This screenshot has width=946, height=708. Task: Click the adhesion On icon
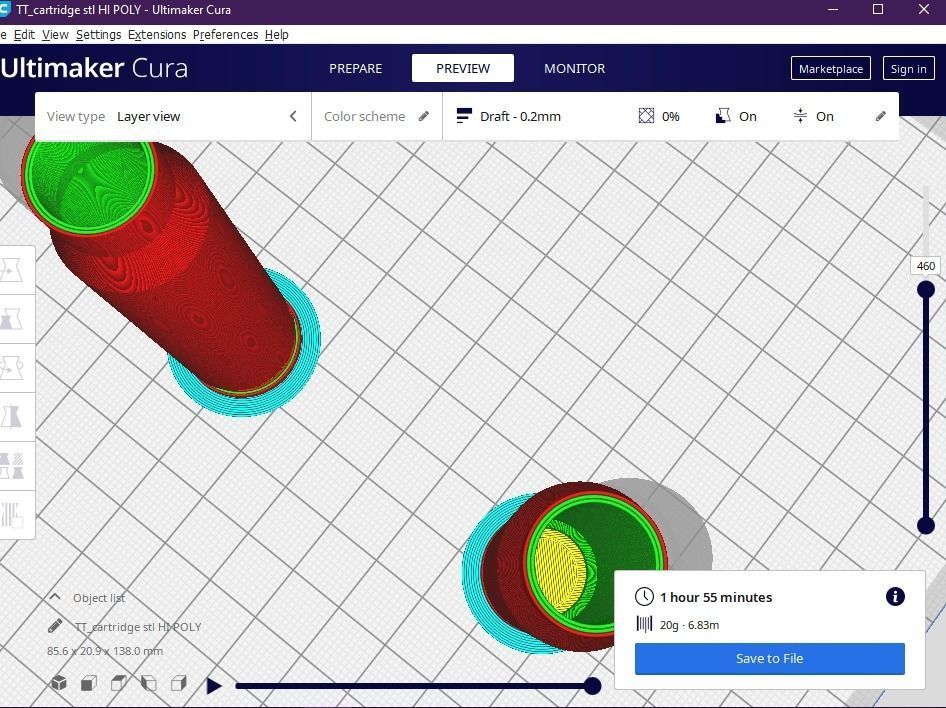coord(800,116)
